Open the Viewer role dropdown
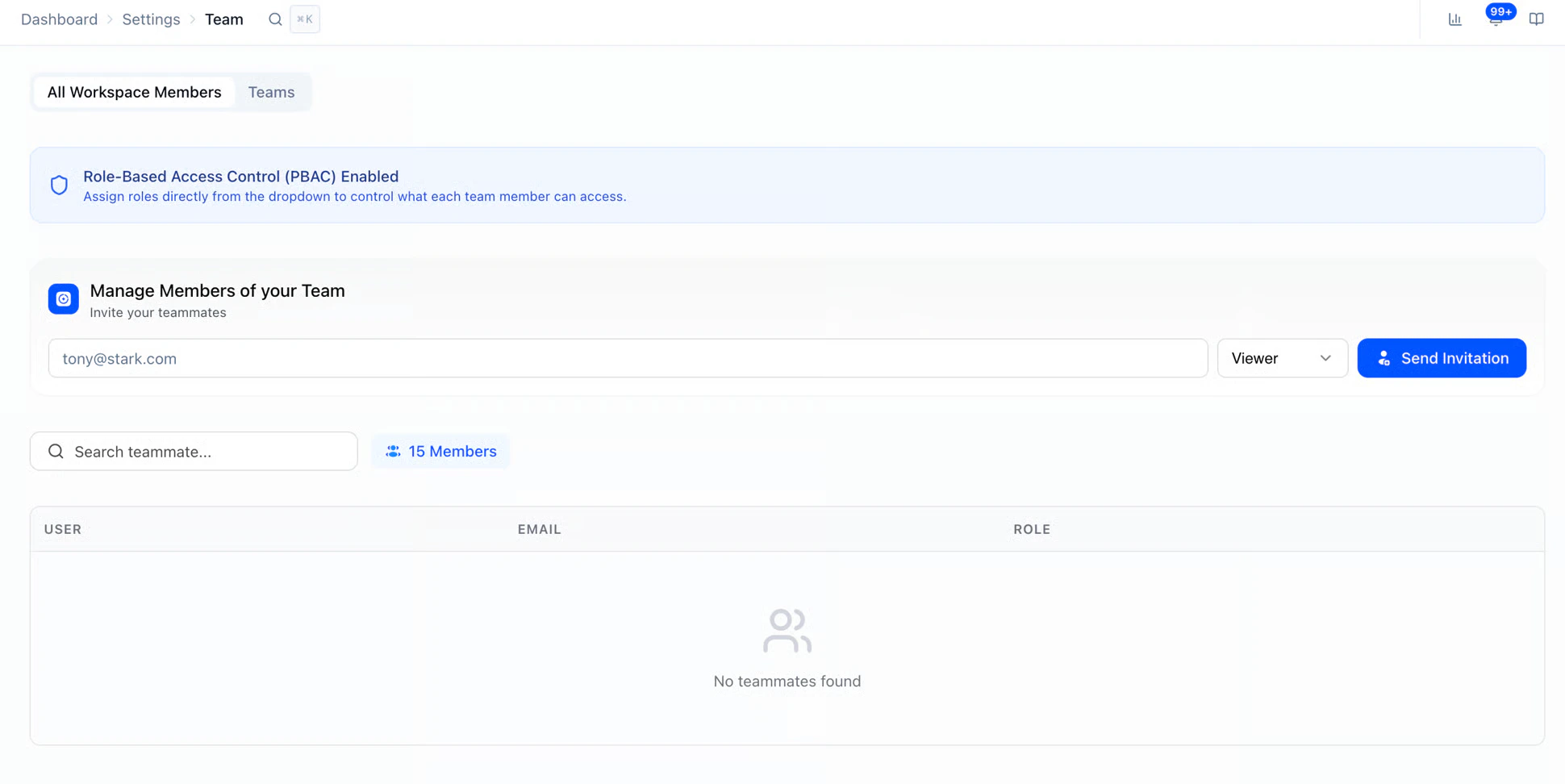The height and width of the screenshot is (784, 1565). pos(1282,358)
